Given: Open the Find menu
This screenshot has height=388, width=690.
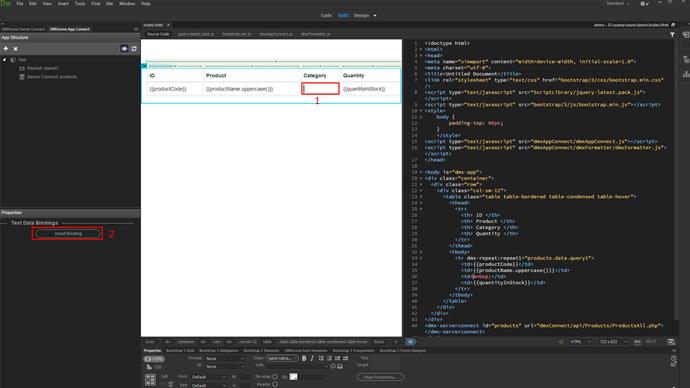Looking at the screenshot, I should pyautogui.click(x=95, y=4).
